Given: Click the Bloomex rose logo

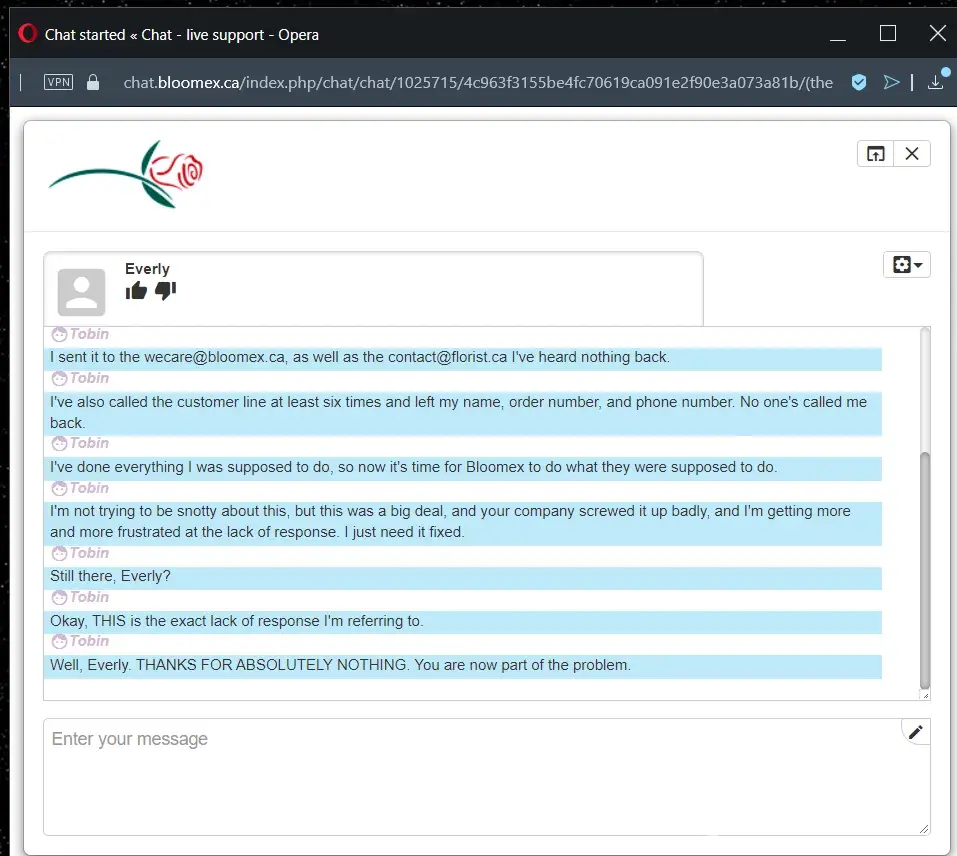Looking at the screenshot, I should tap(126, 174).
